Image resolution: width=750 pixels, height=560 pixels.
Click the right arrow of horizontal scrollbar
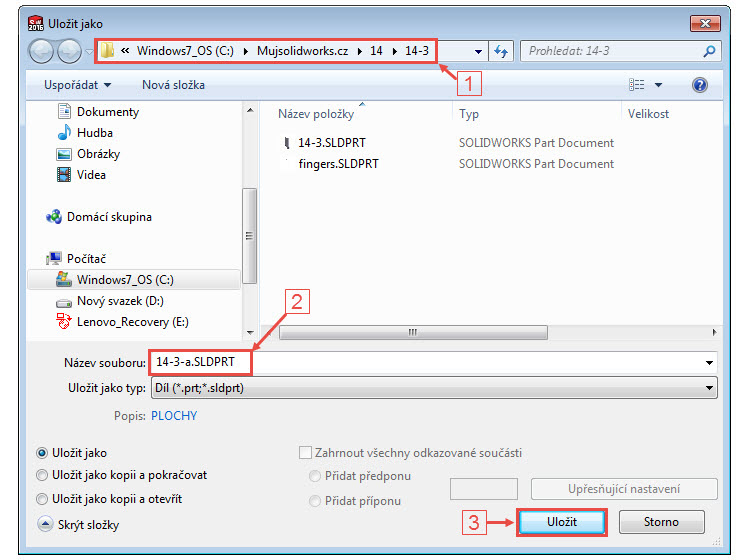pos(714,332)
